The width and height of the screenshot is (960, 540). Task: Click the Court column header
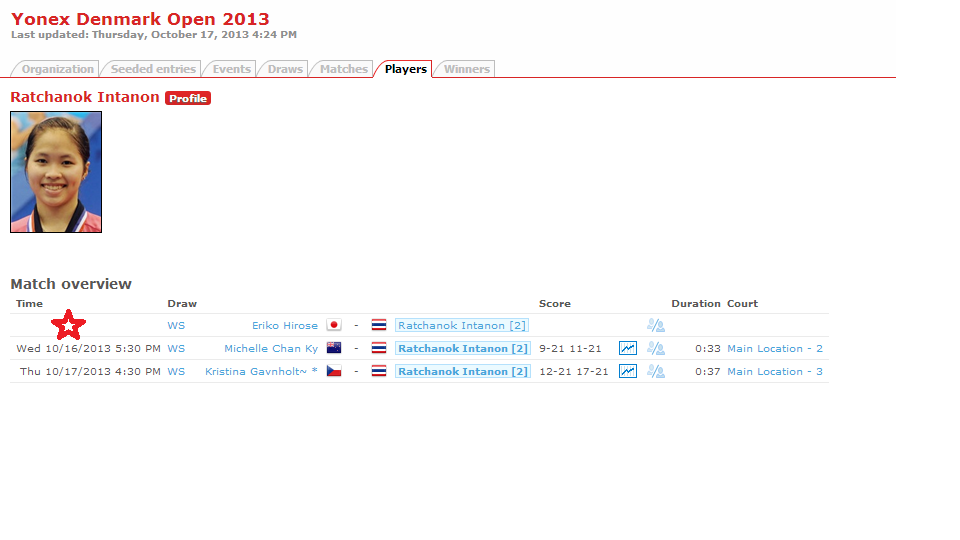(742, 304)
